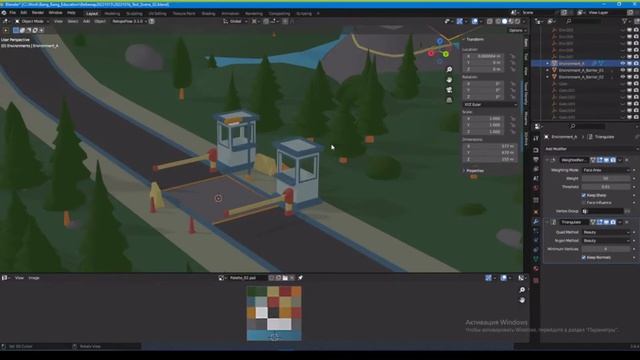Select the box selection mode icon
The width and height of the screenshot is (640, 360).
(16, 30)
